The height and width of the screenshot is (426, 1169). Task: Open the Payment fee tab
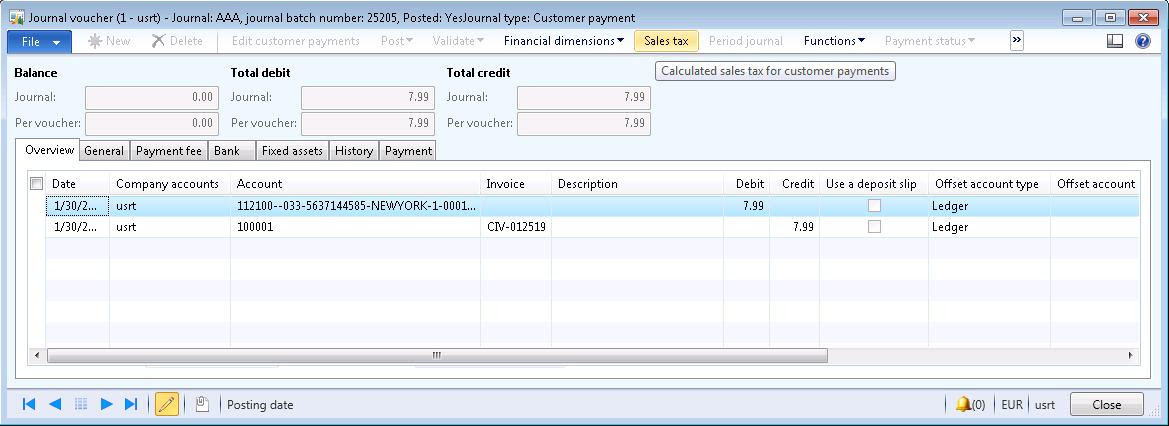[168, 151]
